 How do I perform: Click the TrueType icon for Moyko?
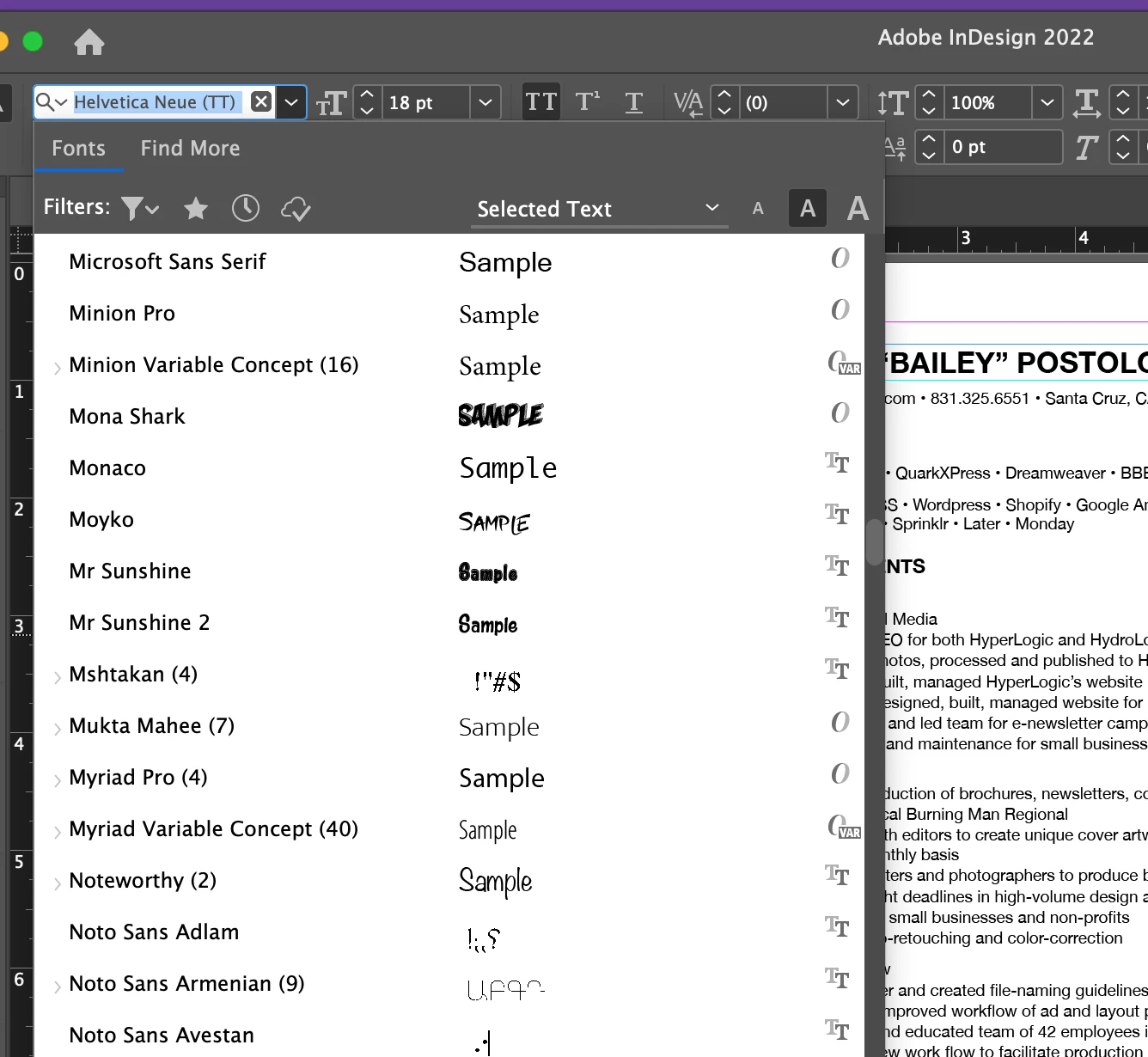pyautogui.click(x=837, y=514)
